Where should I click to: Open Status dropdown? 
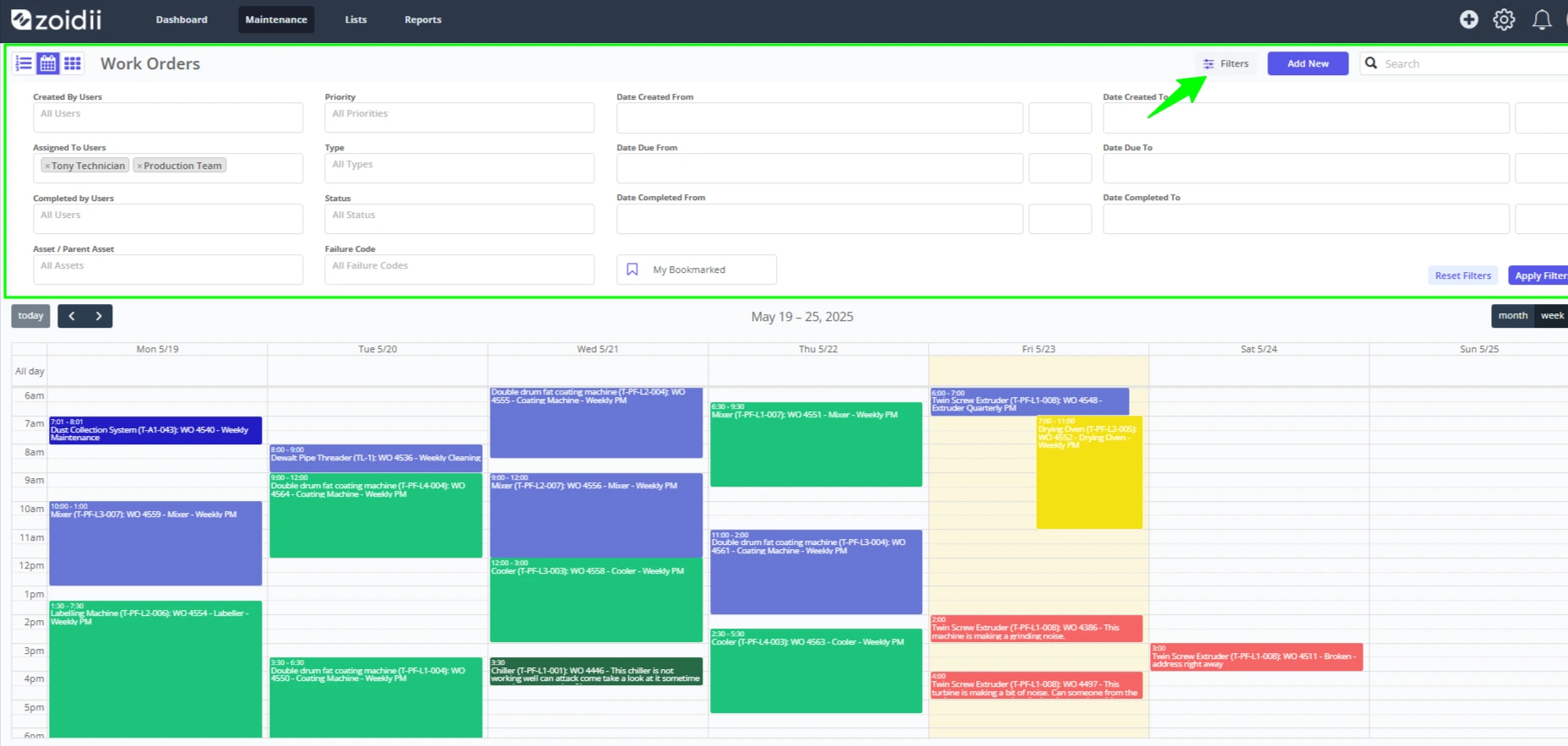[459, 219]
